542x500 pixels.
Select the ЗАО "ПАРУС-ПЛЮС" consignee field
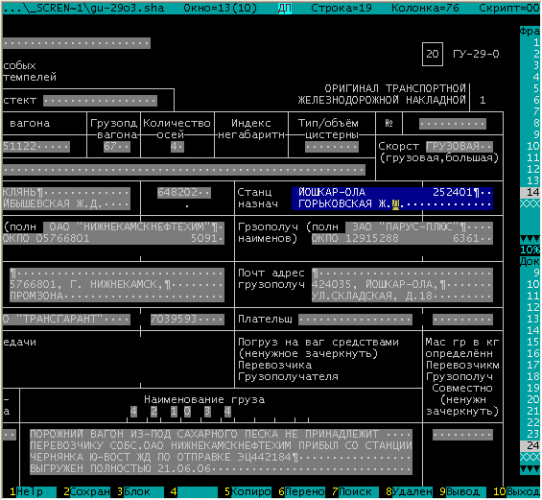[x=419, y=227]
